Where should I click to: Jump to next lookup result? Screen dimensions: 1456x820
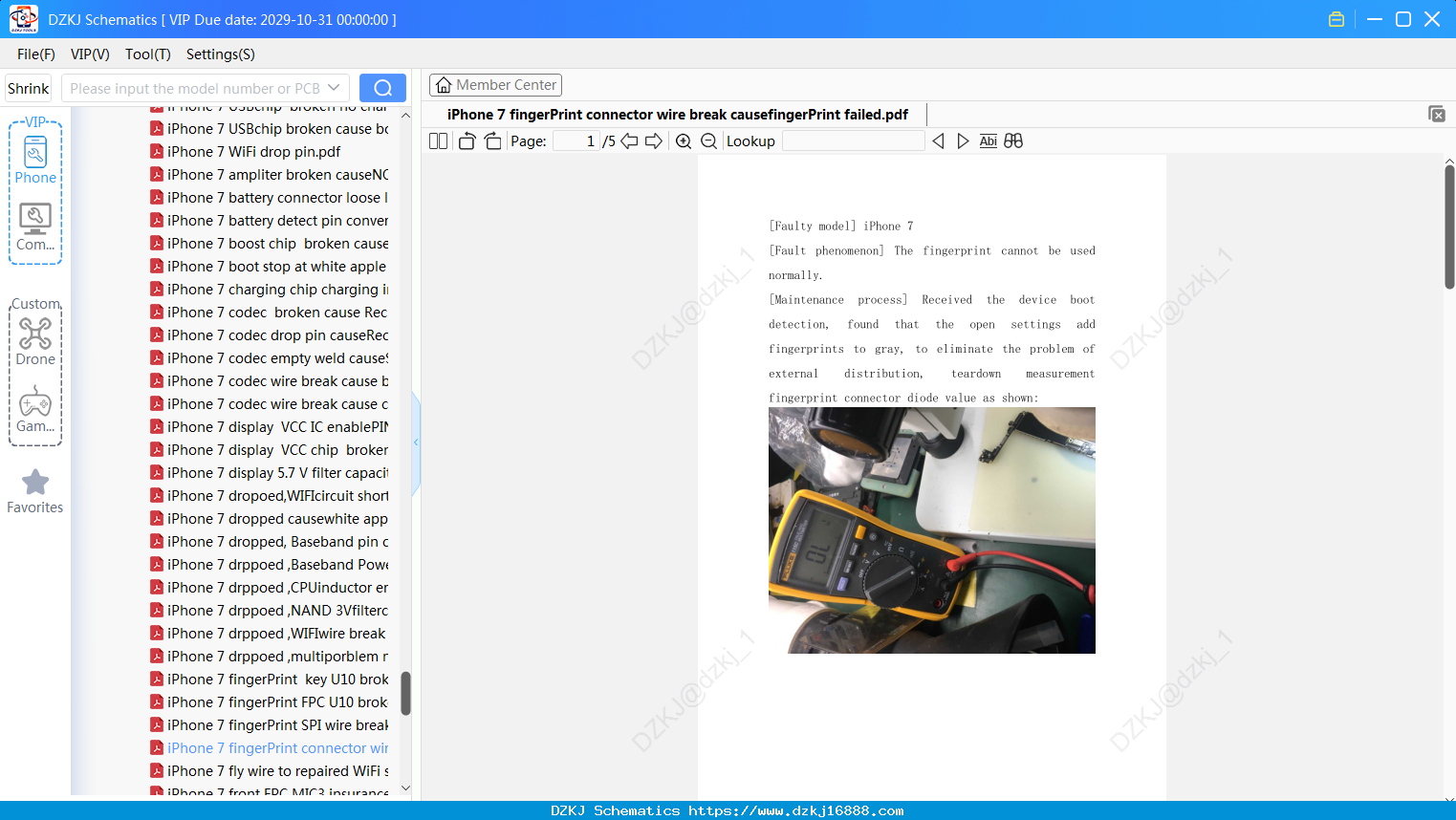[963, 141]
